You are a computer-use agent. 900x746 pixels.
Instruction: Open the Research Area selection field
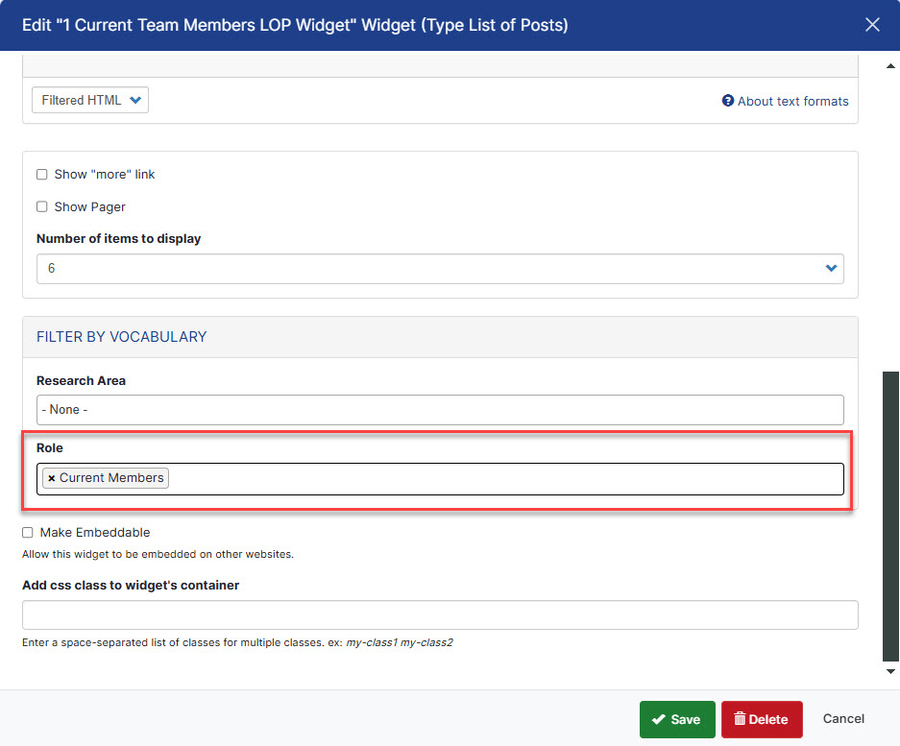click(x=440, y=409)
